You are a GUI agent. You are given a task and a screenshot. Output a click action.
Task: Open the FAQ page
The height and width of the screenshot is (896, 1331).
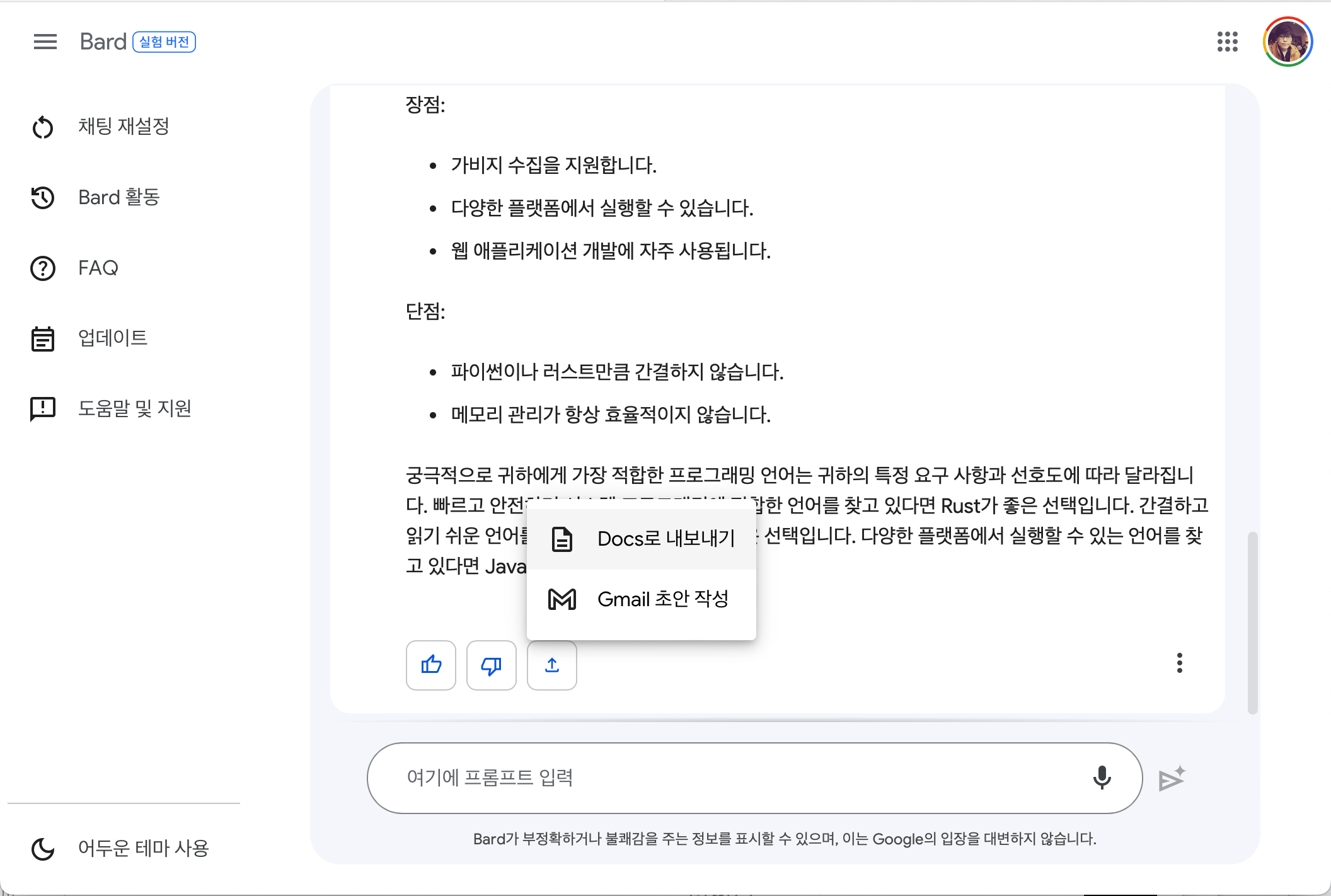point(98,268)
